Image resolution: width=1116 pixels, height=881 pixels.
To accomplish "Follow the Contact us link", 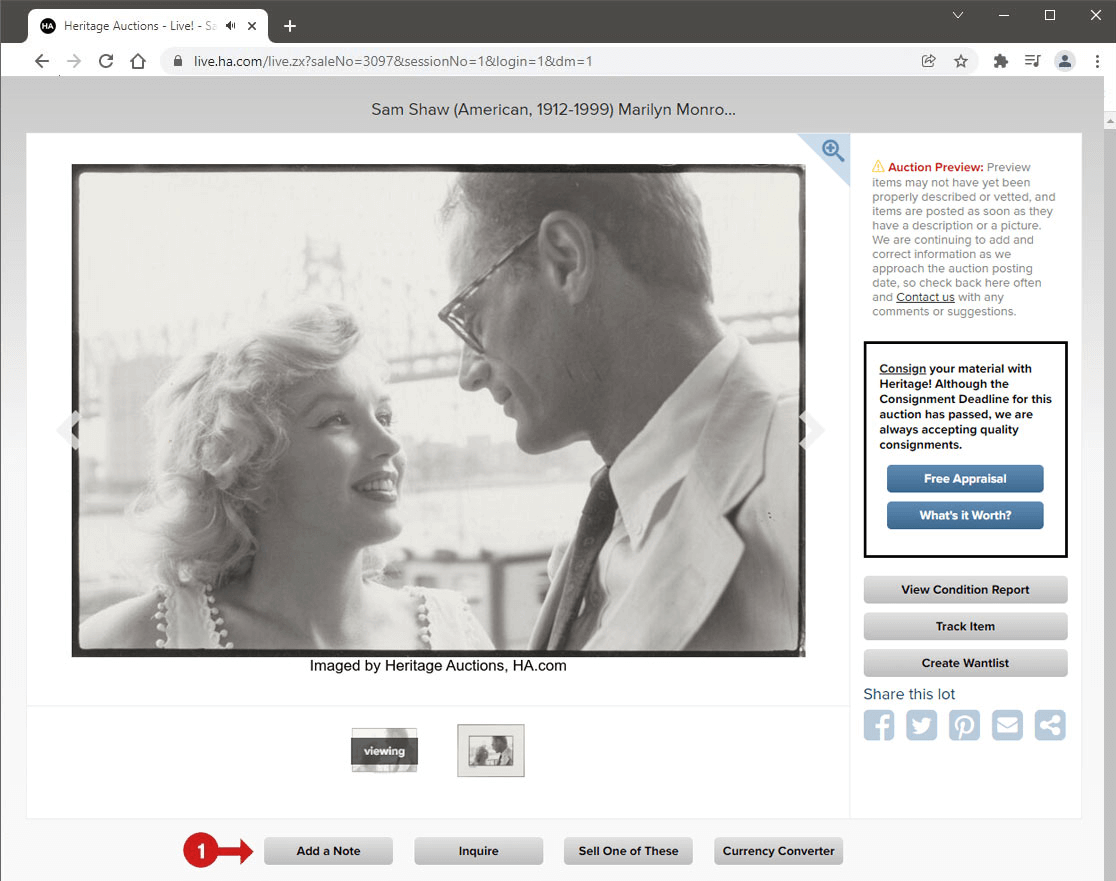I will coord(925,297).
